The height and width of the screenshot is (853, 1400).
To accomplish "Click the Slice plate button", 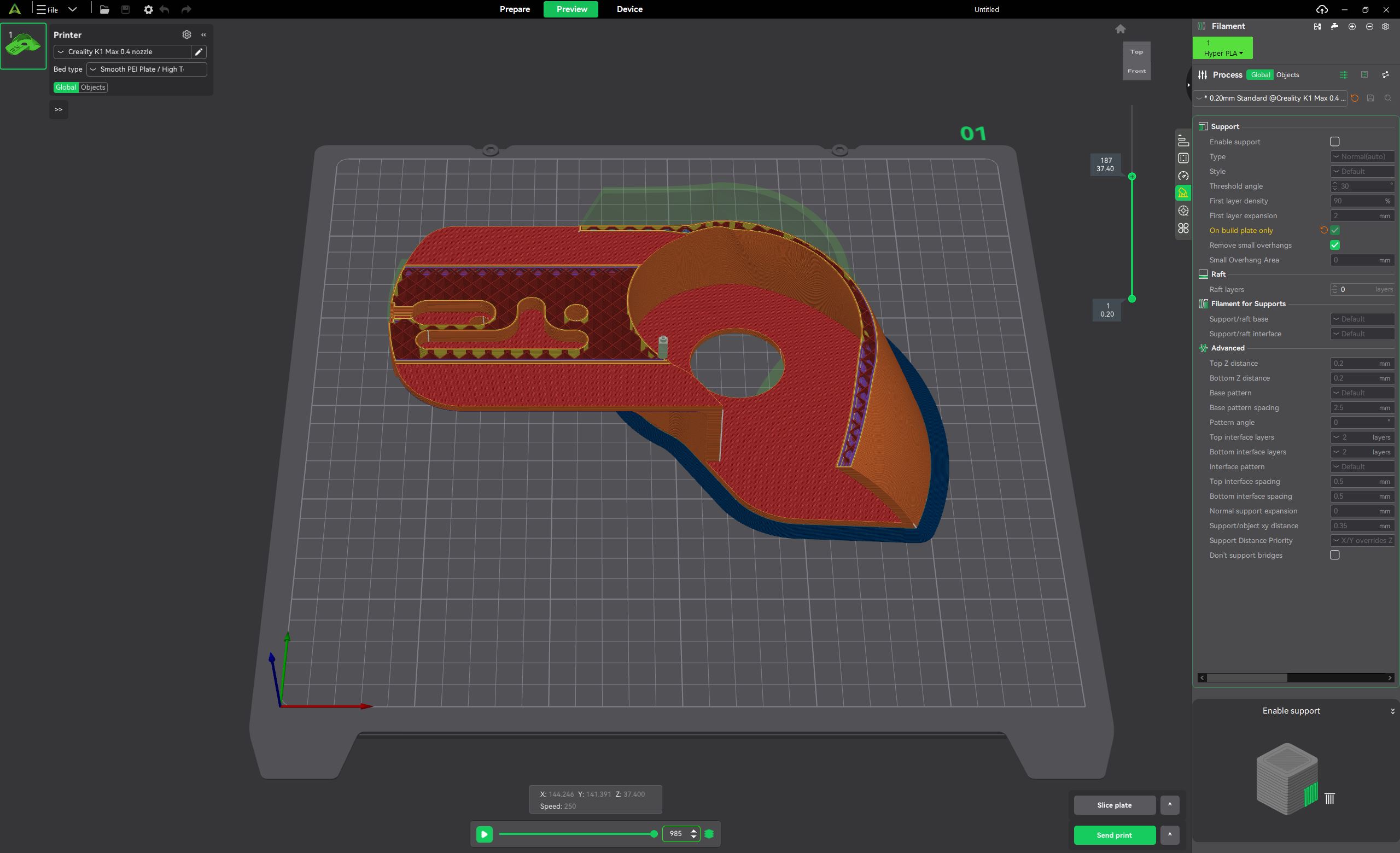I will pyautogui.click(x=1113, y=805).
